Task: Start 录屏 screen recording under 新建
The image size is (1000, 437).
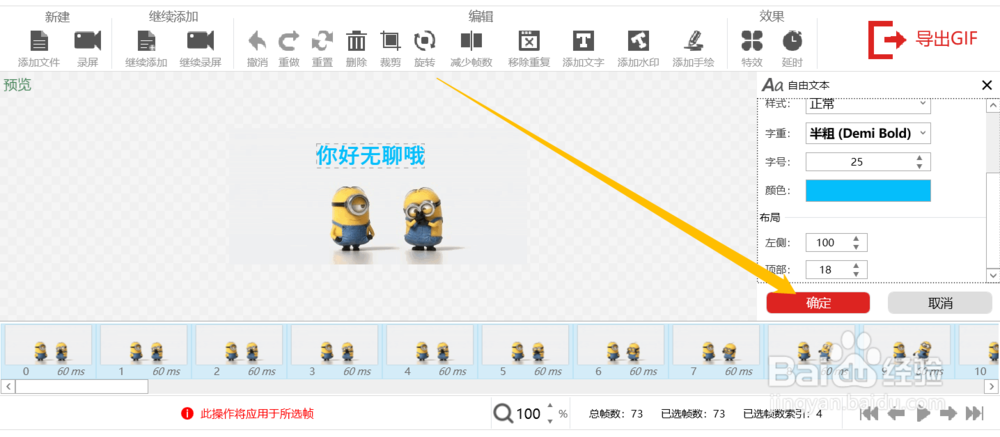Action: (87, 41)
